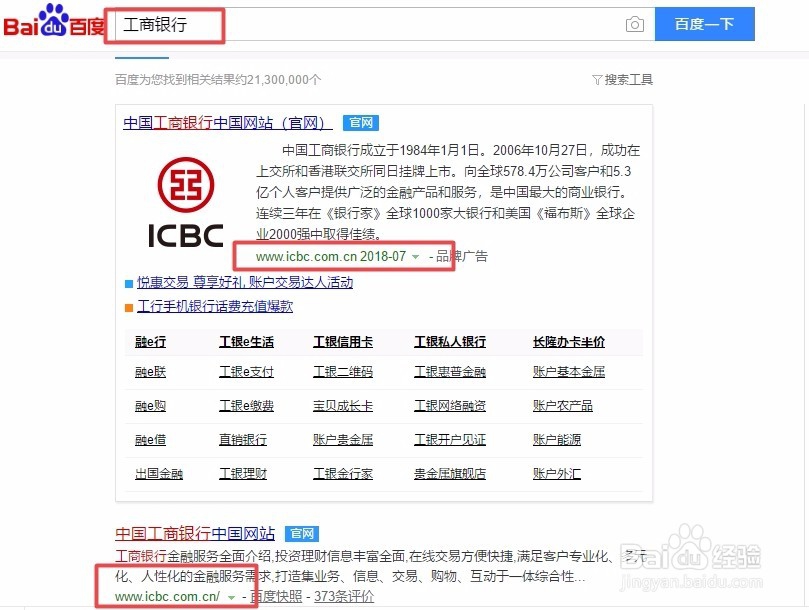The image size is (809, 610).
Task: Open second result 中国工商银行中国网站 title
Action: [x=195, y=533]
